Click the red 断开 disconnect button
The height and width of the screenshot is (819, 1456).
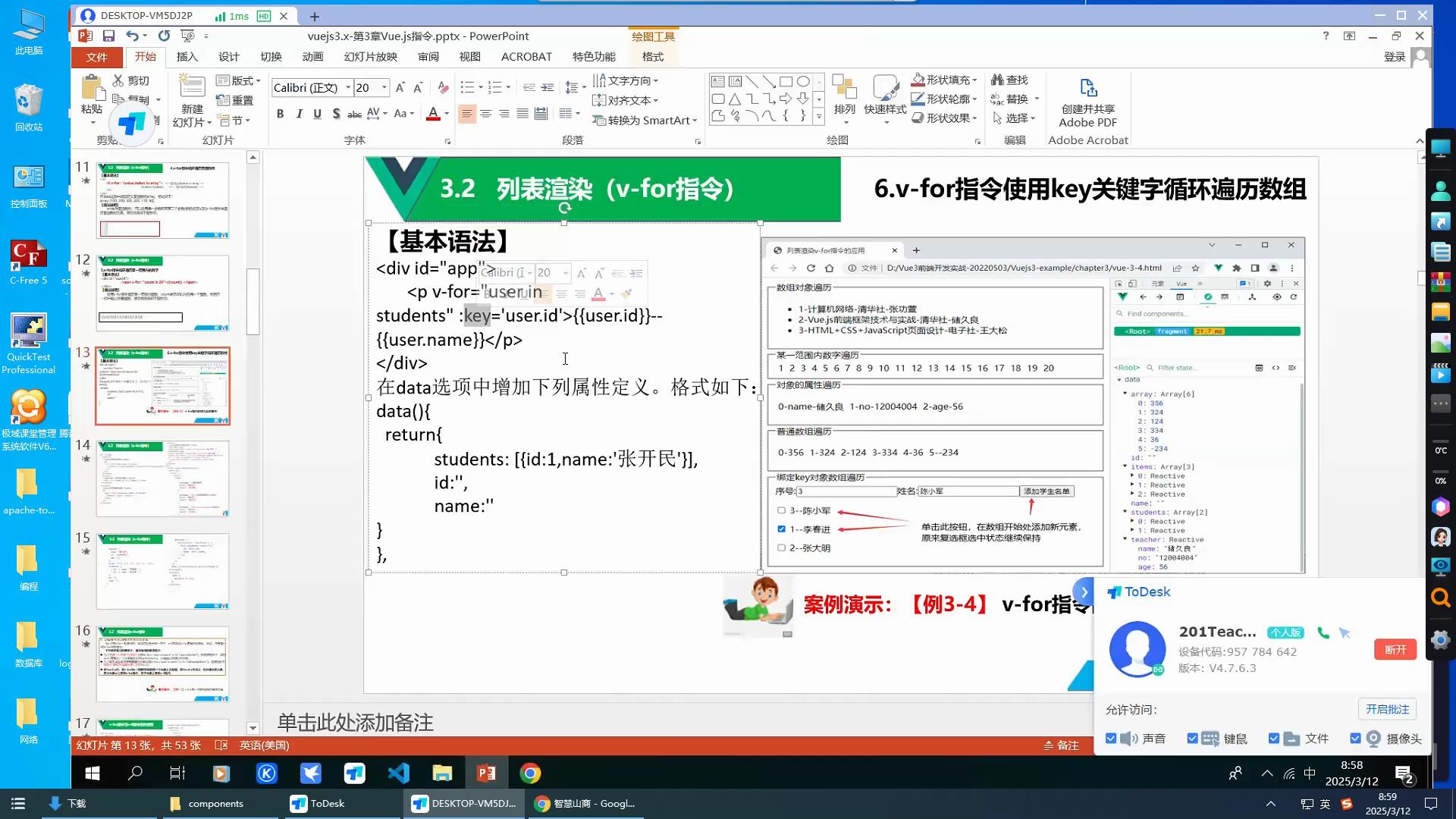(1395, 650)
